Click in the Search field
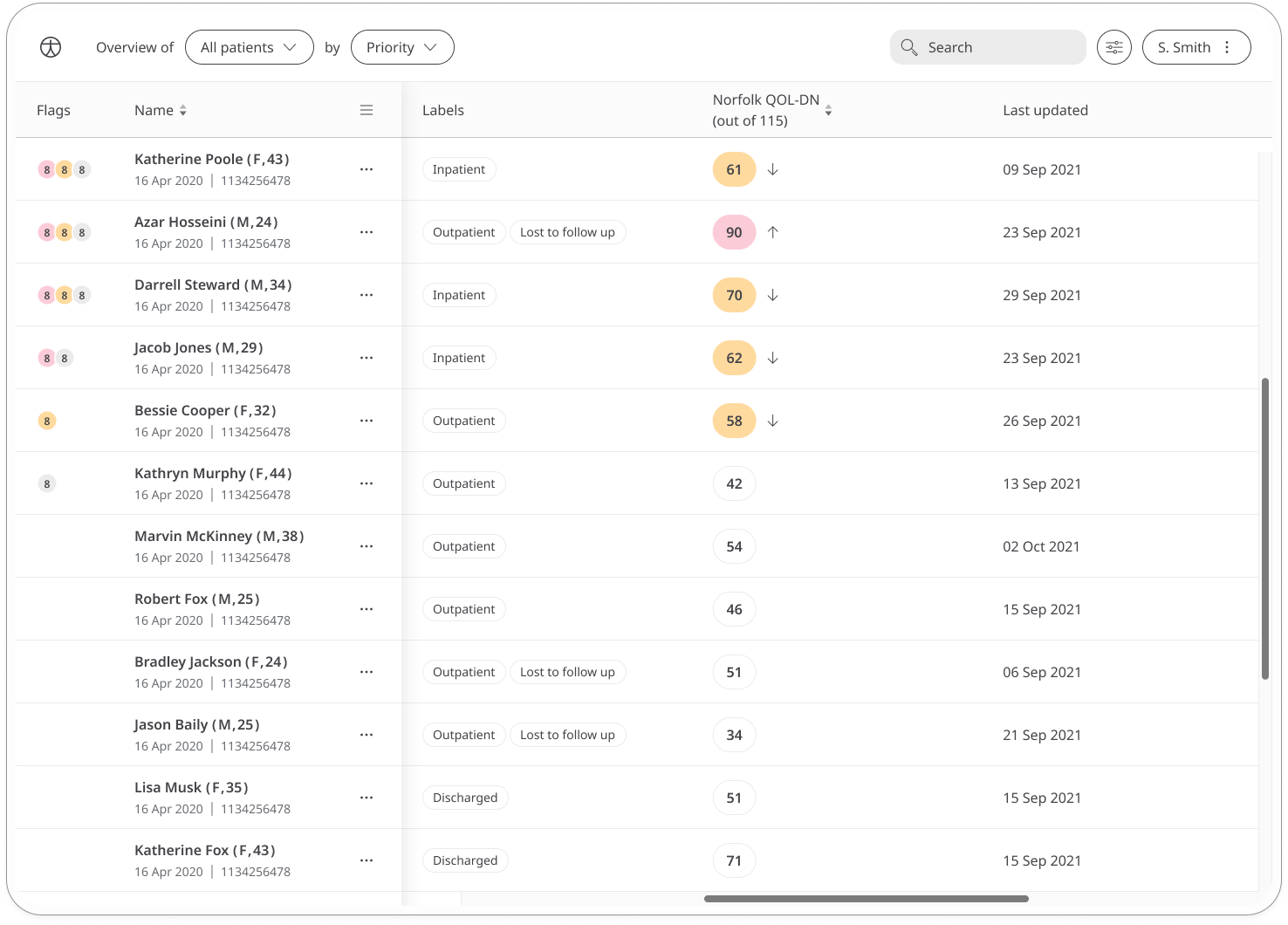Viewport: 1288px width, 925px height. pos(988,47)
